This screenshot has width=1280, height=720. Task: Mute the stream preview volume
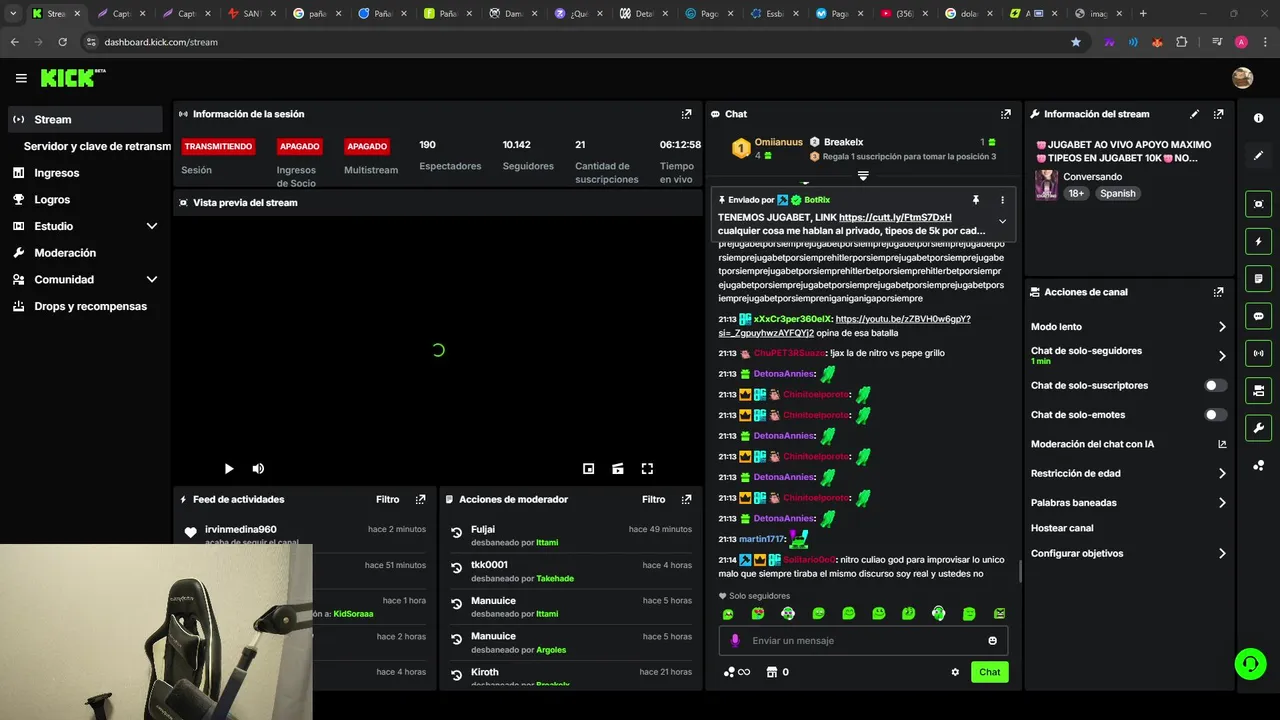pyautogui.click(x=258, y=468)
